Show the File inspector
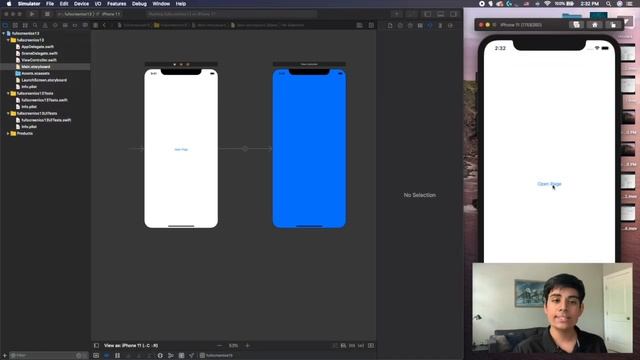The width and height of the screenshot is (640, 360). coord(390,25)
